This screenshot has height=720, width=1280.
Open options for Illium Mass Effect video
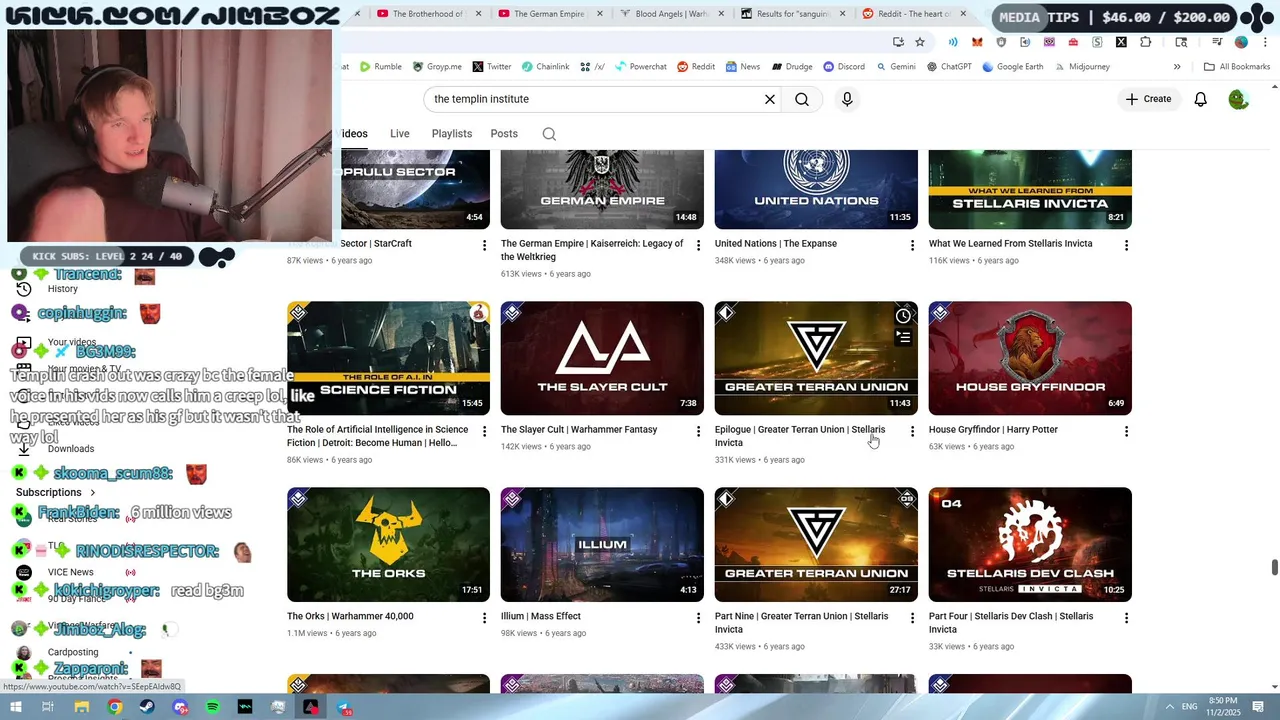coord(698,619)
